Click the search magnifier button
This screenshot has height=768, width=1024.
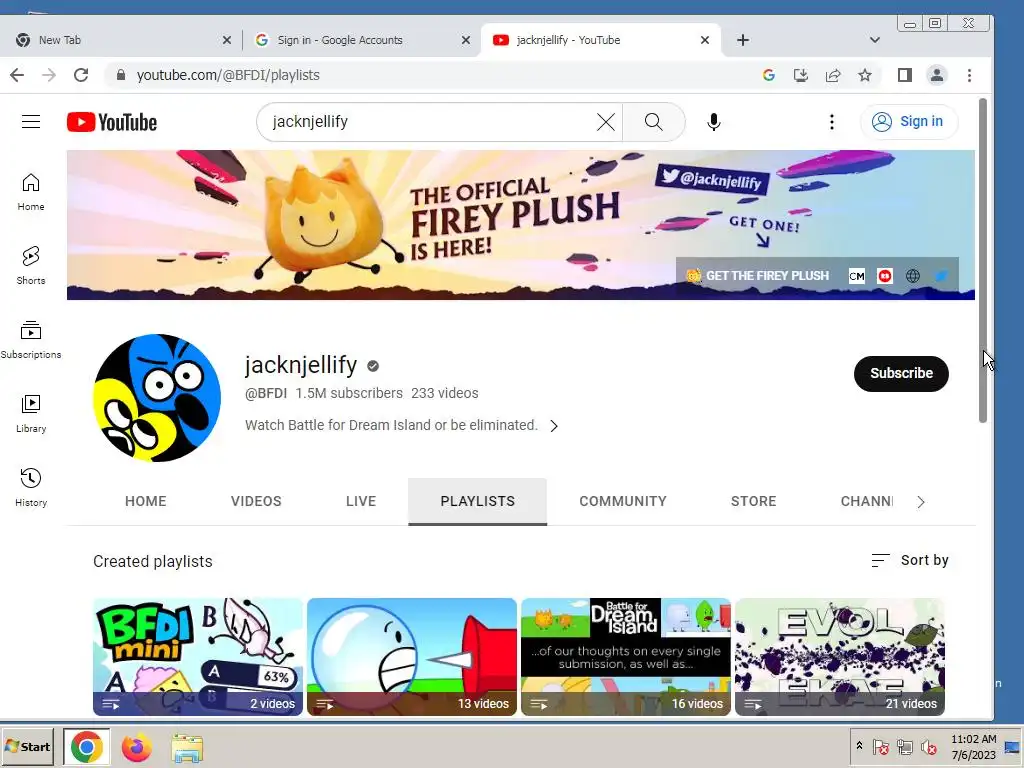(654, 122)
